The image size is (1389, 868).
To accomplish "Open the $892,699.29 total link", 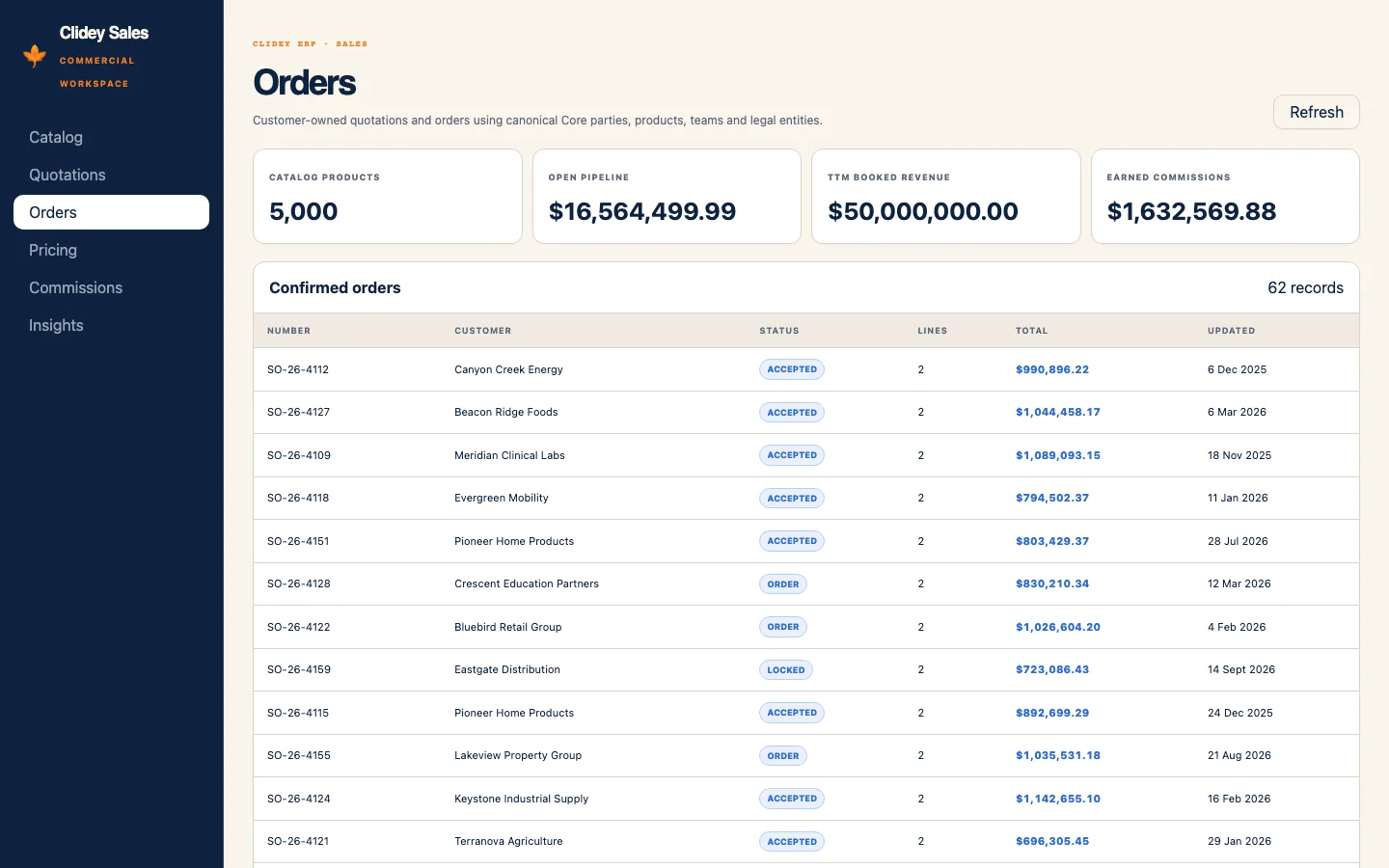I will click(1051, 713).
